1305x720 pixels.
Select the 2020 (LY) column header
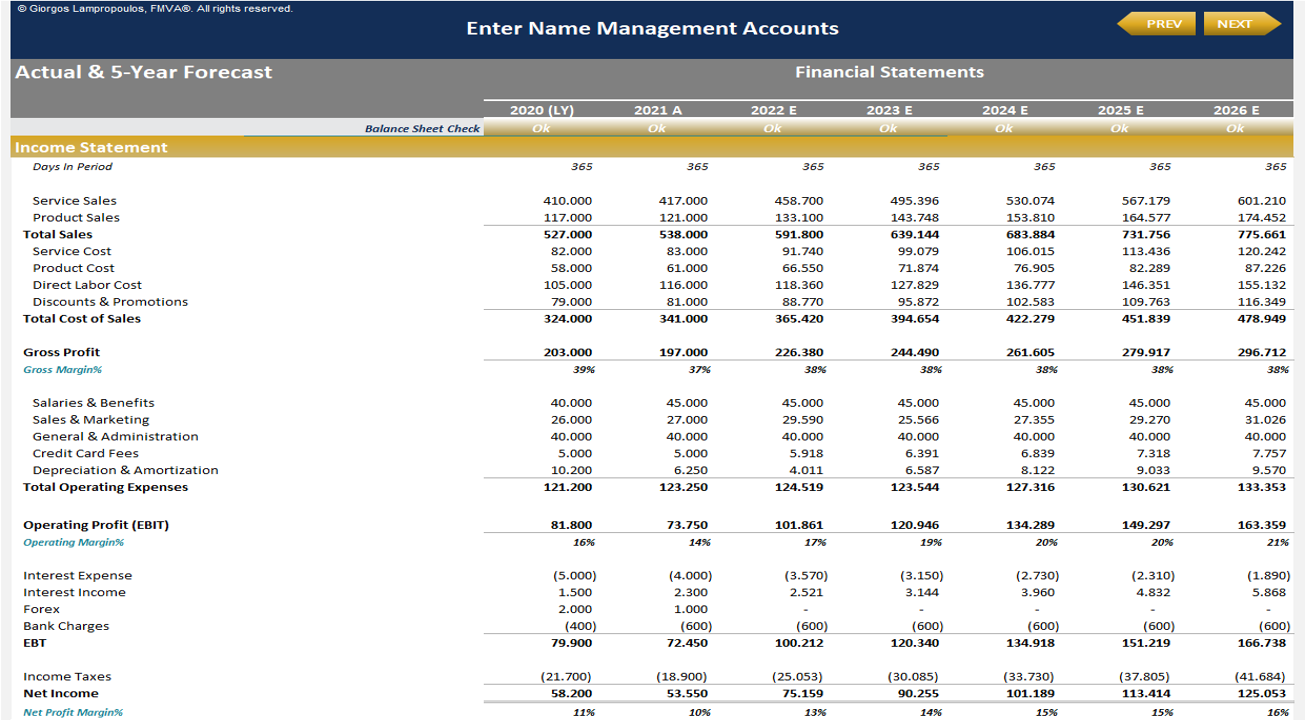pyautogui.click(x=541, y=110)
